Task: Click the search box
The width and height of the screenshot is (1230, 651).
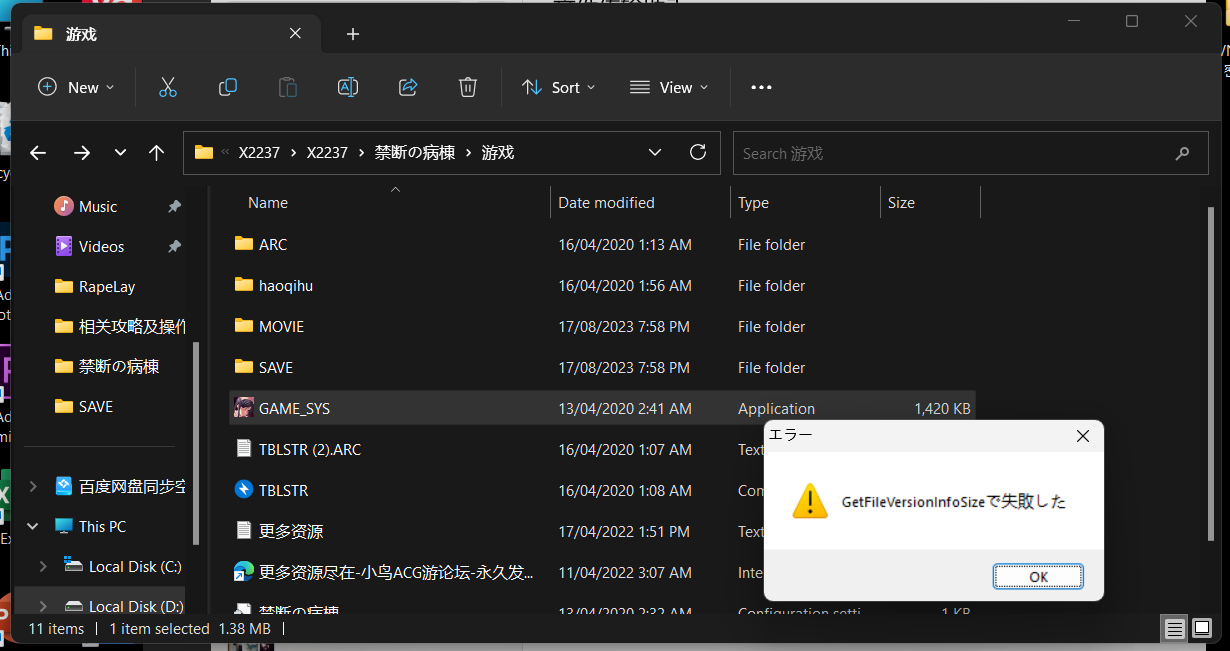Action: (x=950, y=153)
